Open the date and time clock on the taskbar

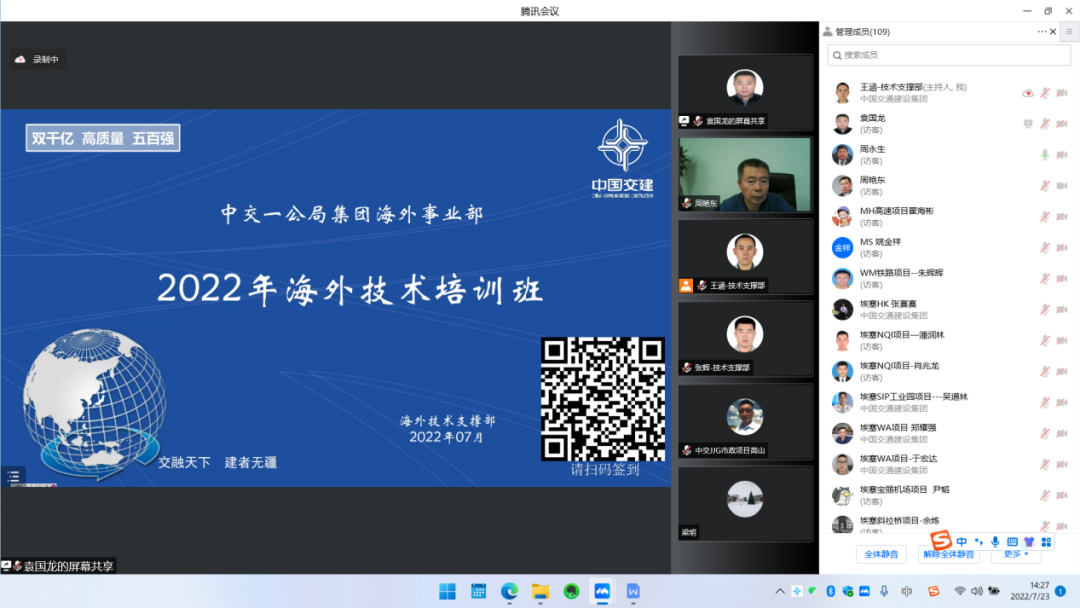coord(1030,591)
